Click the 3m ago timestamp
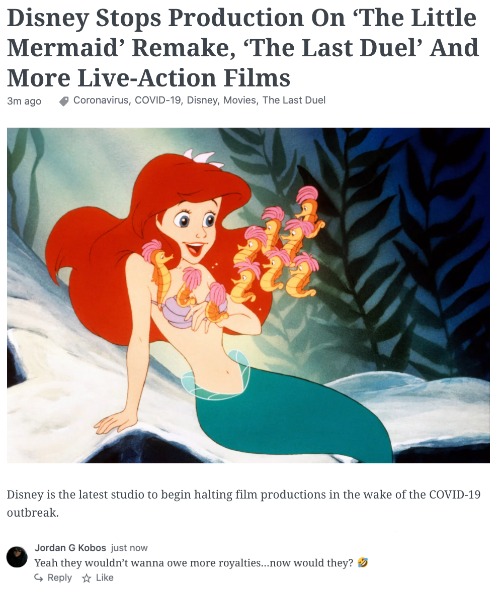This screenshot has height=597, width=500. [24, 101]
